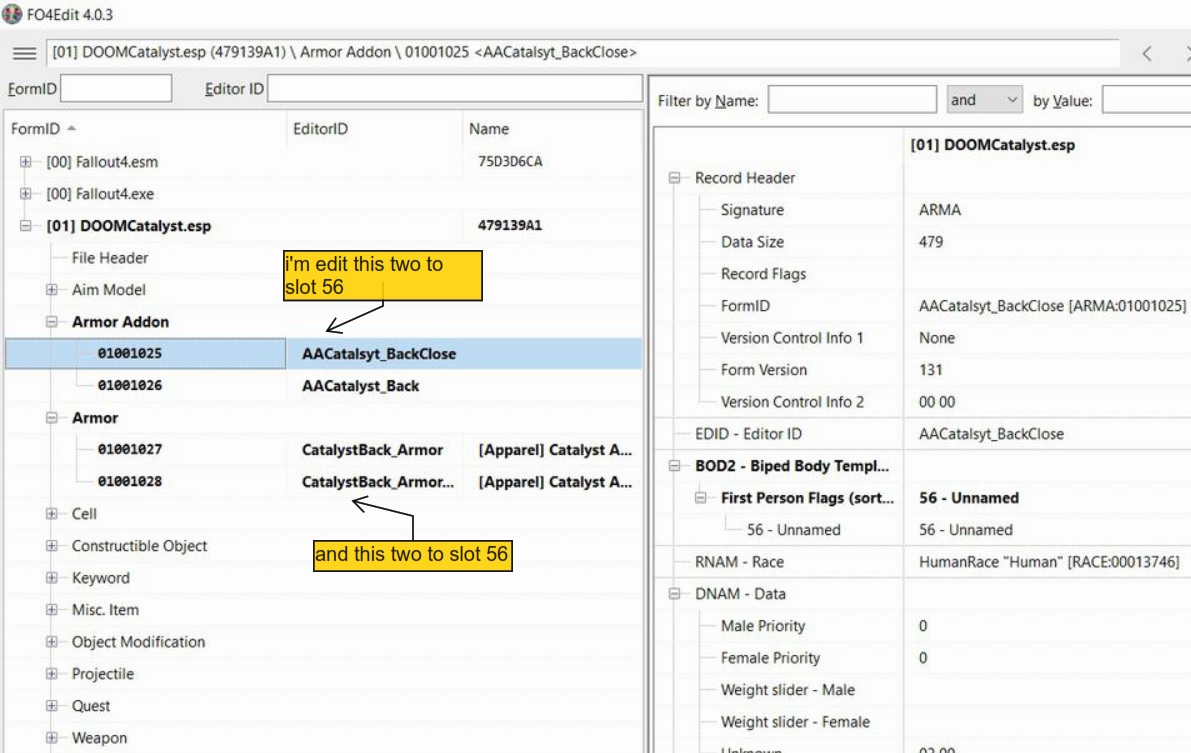Select Version Control Info 2 value 00 00
The width and height of the screenshot is (1191, 753).
[937, 401]
